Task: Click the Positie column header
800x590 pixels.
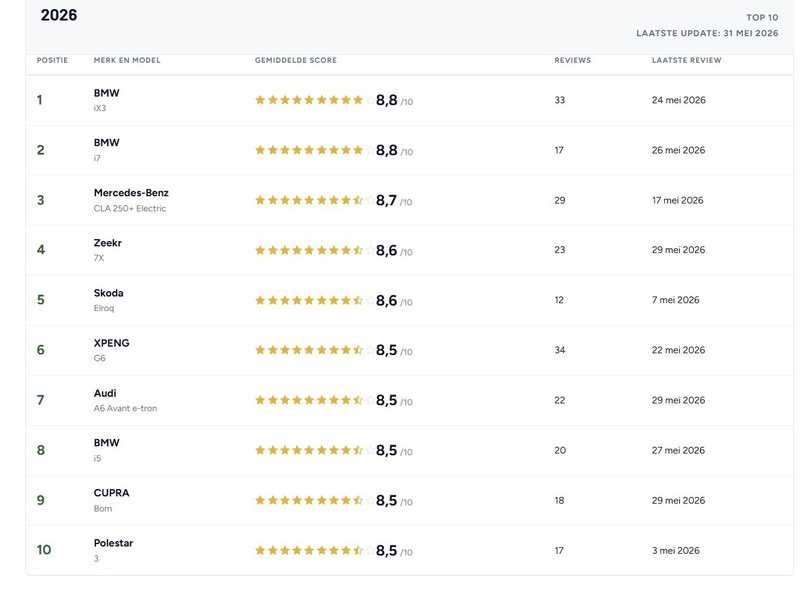Action: [x=52, y=60]
